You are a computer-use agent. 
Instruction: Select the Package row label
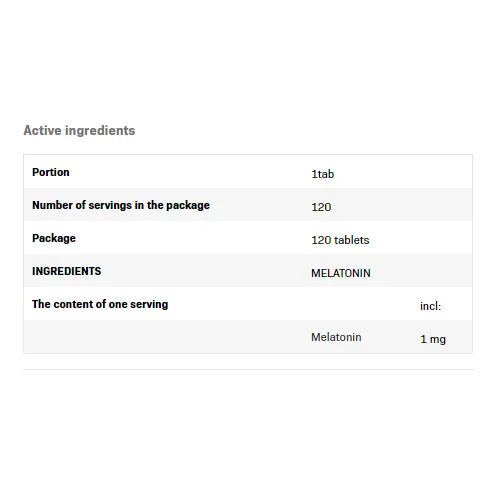click(x=54, y=238)
